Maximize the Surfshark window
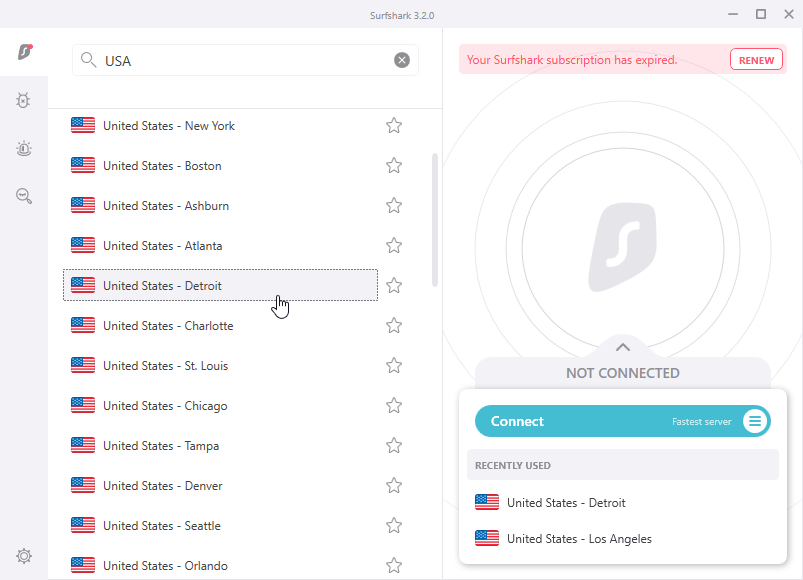This screenshot has width=803, height=580. click(x=761, y=14)
